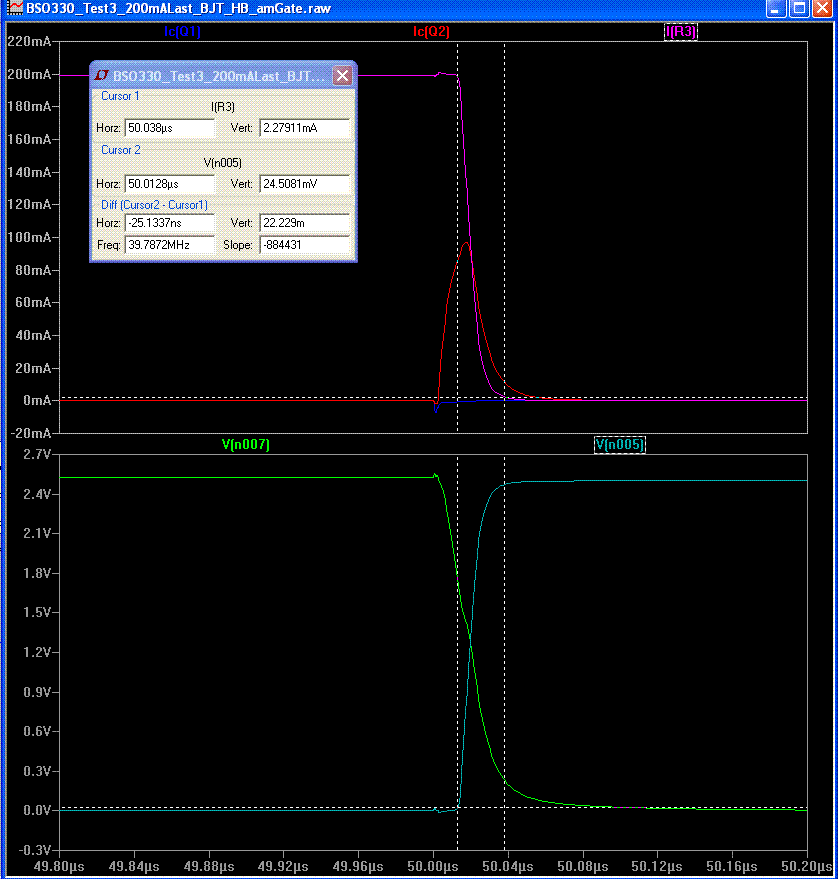The image size is (838, 879).
Task: Click the V(n007) trace label
Action: tap(246, 445)
